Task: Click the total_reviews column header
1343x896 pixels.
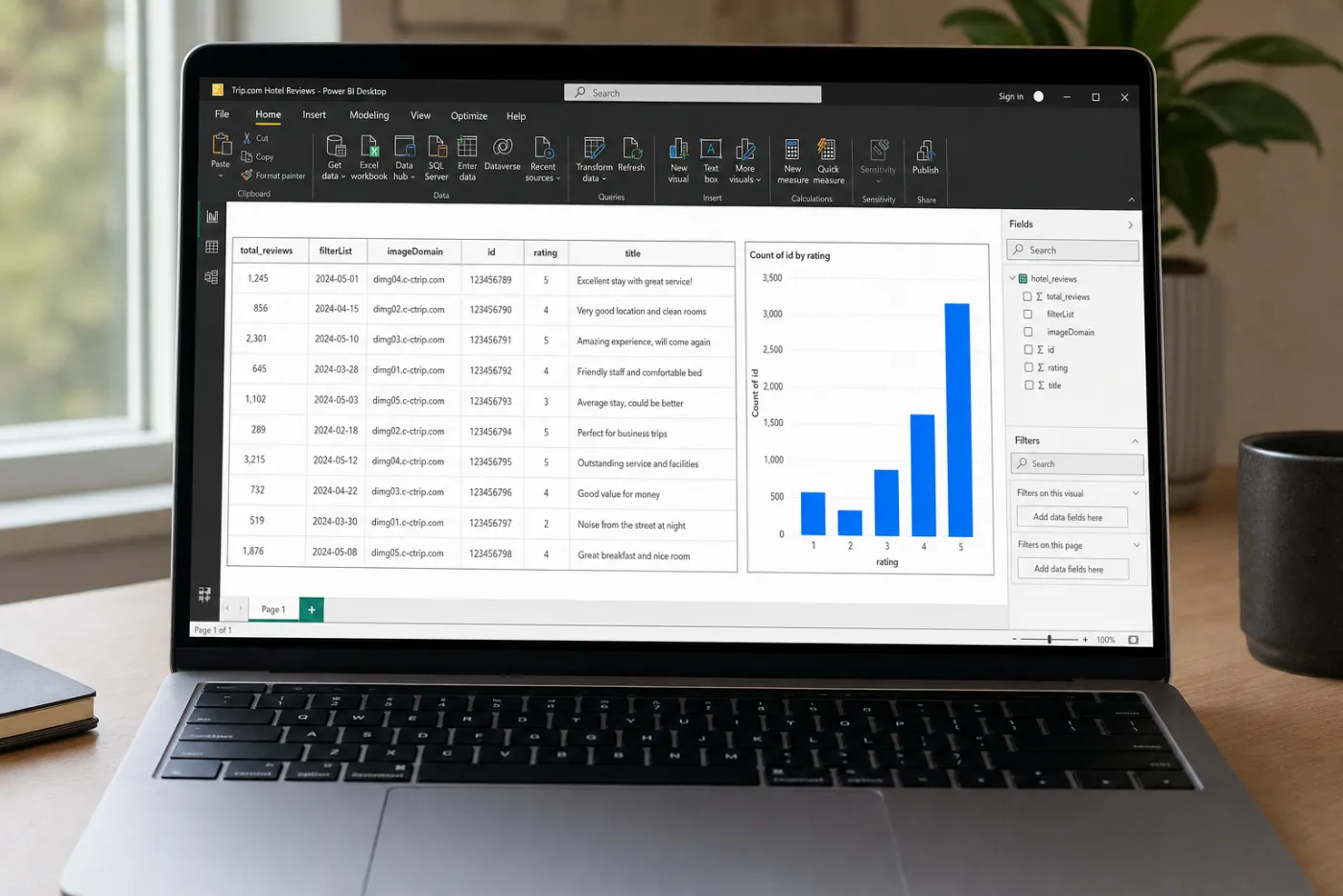Action: click(x=269, y=250)
